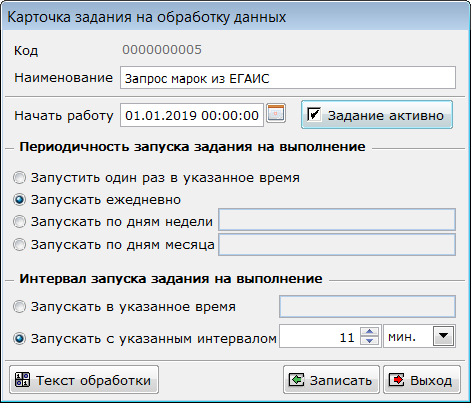Click the days of month input box
Screen dimensions: 471x403
337,245
